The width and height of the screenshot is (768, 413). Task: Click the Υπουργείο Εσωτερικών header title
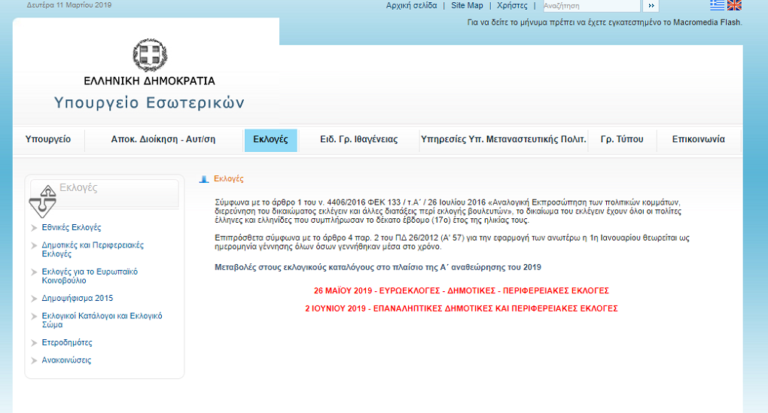click(x=149, y=103)
